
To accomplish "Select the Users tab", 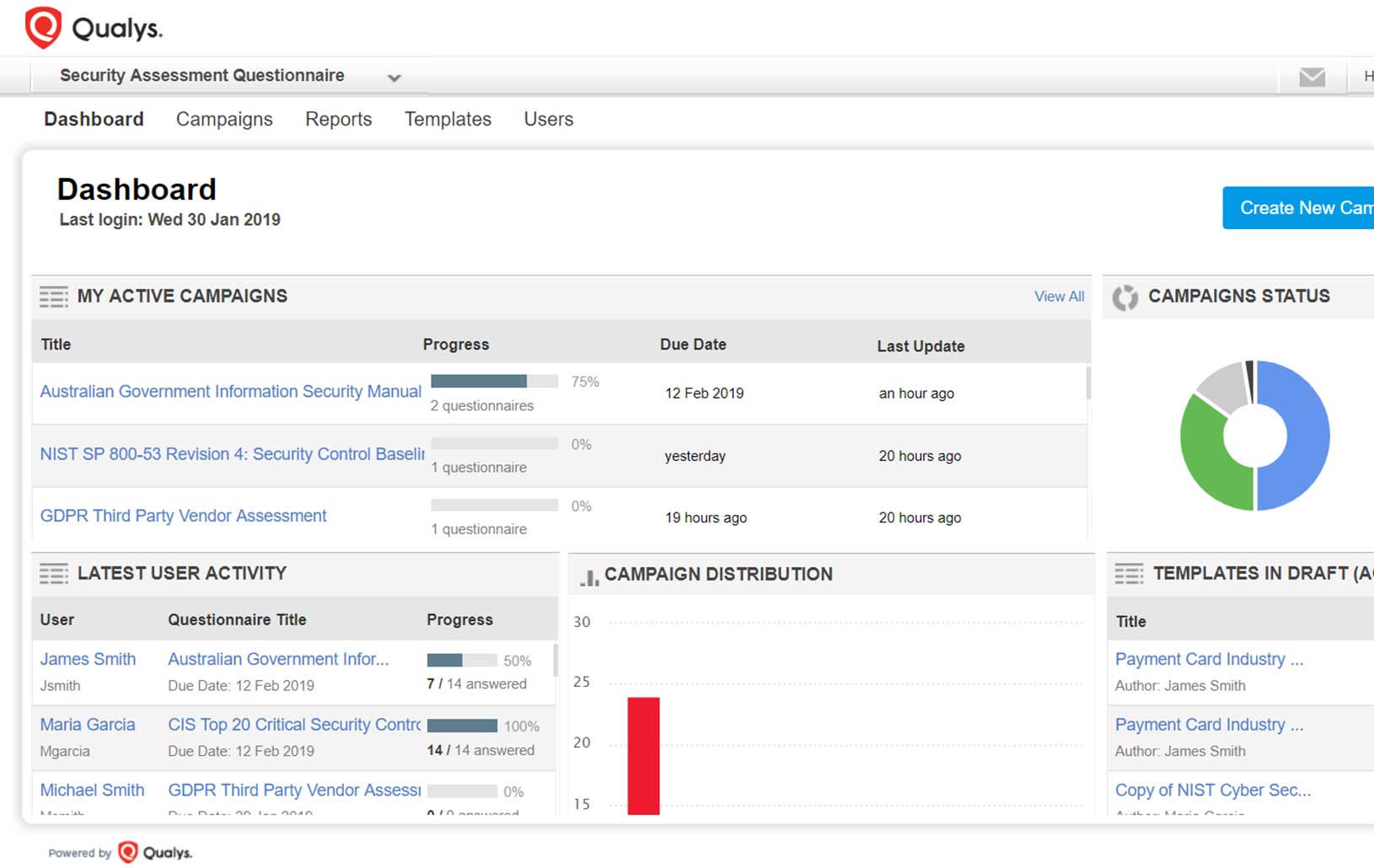I will point(548,120).
